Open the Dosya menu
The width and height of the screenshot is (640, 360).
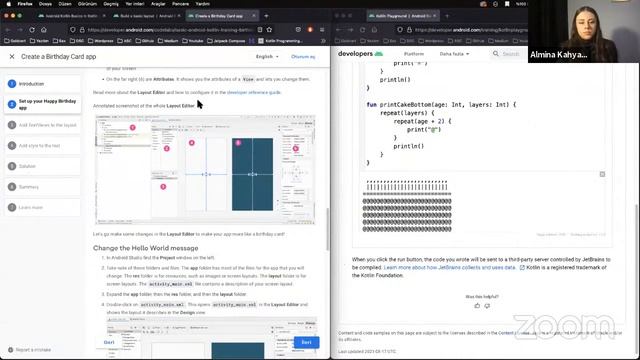(x=45, y=4)
